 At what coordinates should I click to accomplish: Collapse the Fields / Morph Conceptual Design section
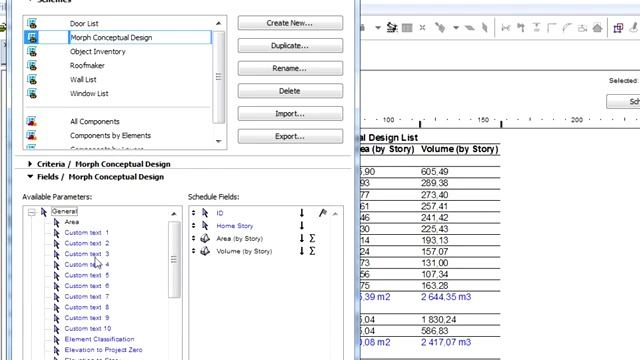point(30,177)
